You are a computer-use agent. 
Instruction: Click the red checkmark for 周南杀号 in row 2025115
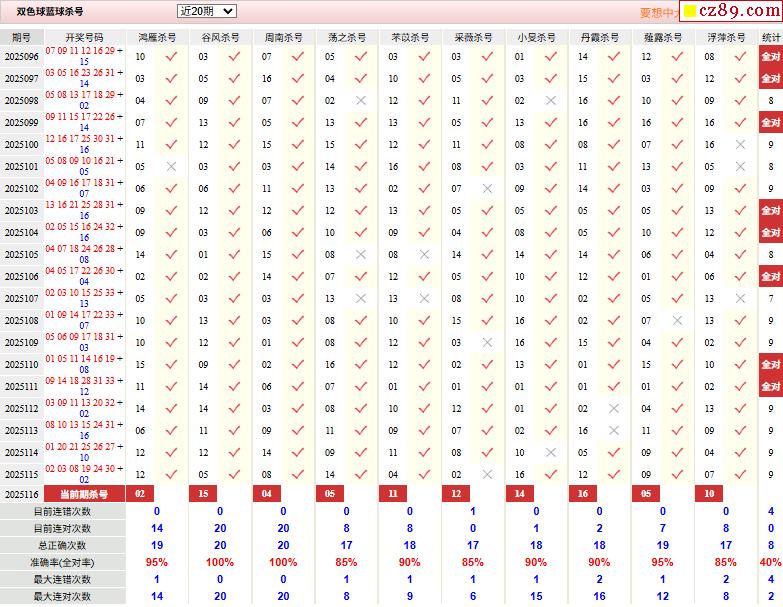coord(297,475)
